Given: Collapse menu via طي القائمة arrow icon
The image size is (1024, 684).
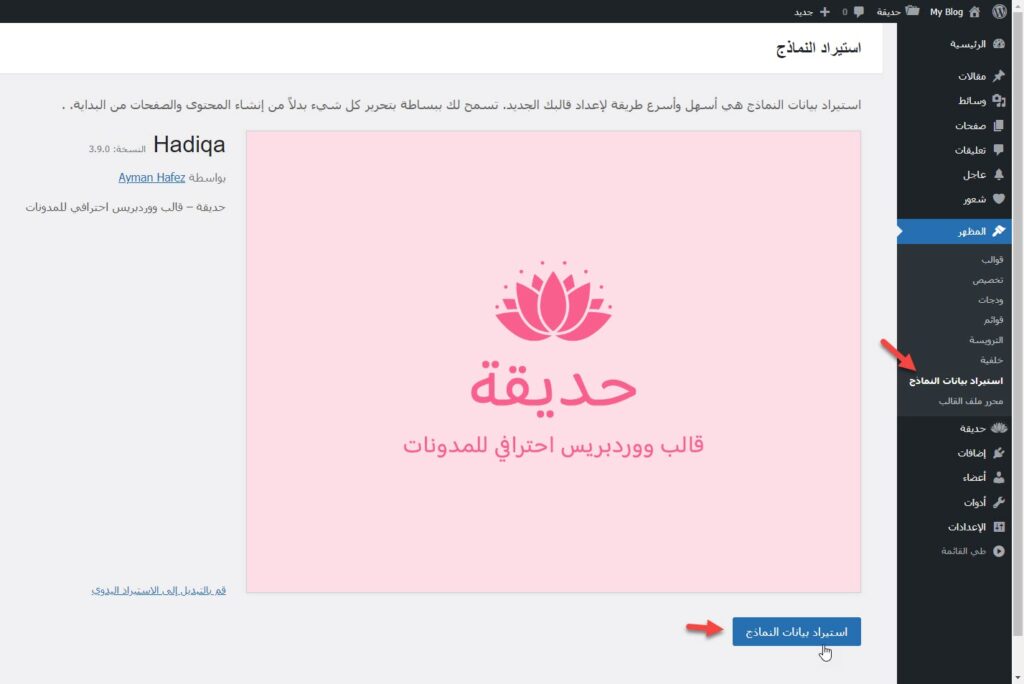Looking at the screenshot, I should point(999,551).
